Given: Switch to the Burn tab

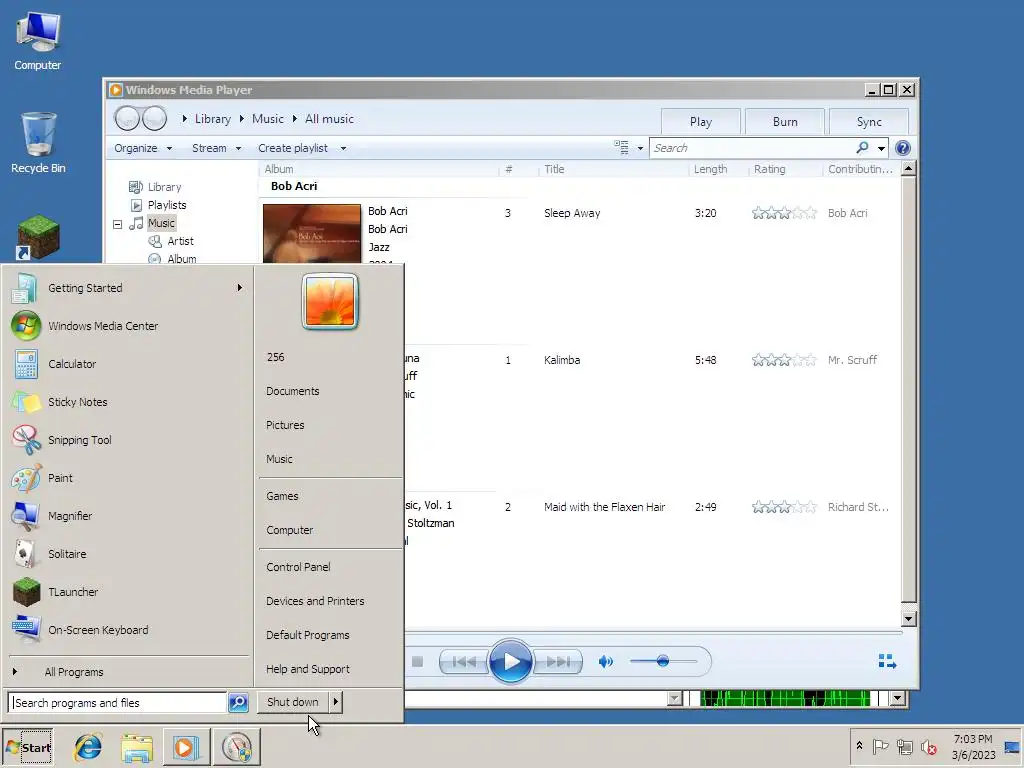Looking at the screenshot, I should point(785,121).
